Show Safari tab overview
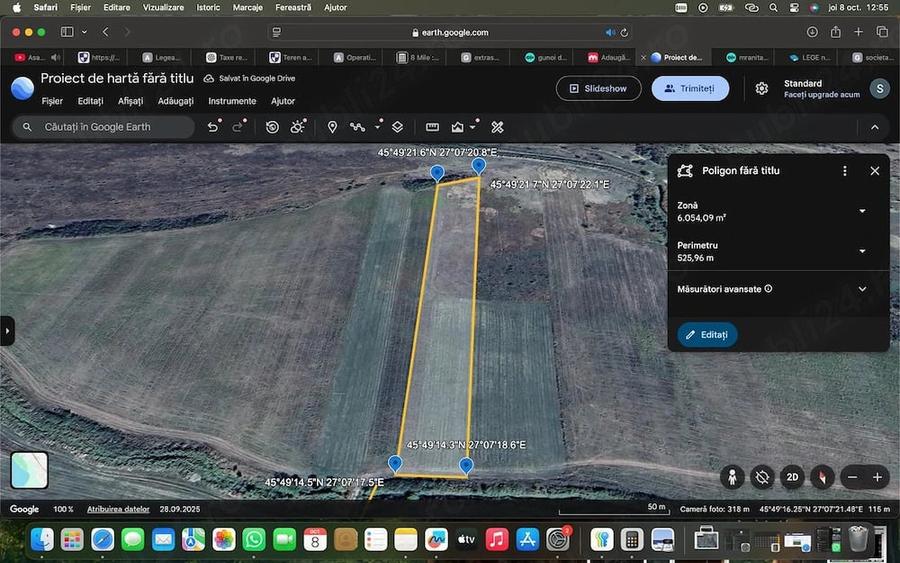 click(x=882, y=32)
